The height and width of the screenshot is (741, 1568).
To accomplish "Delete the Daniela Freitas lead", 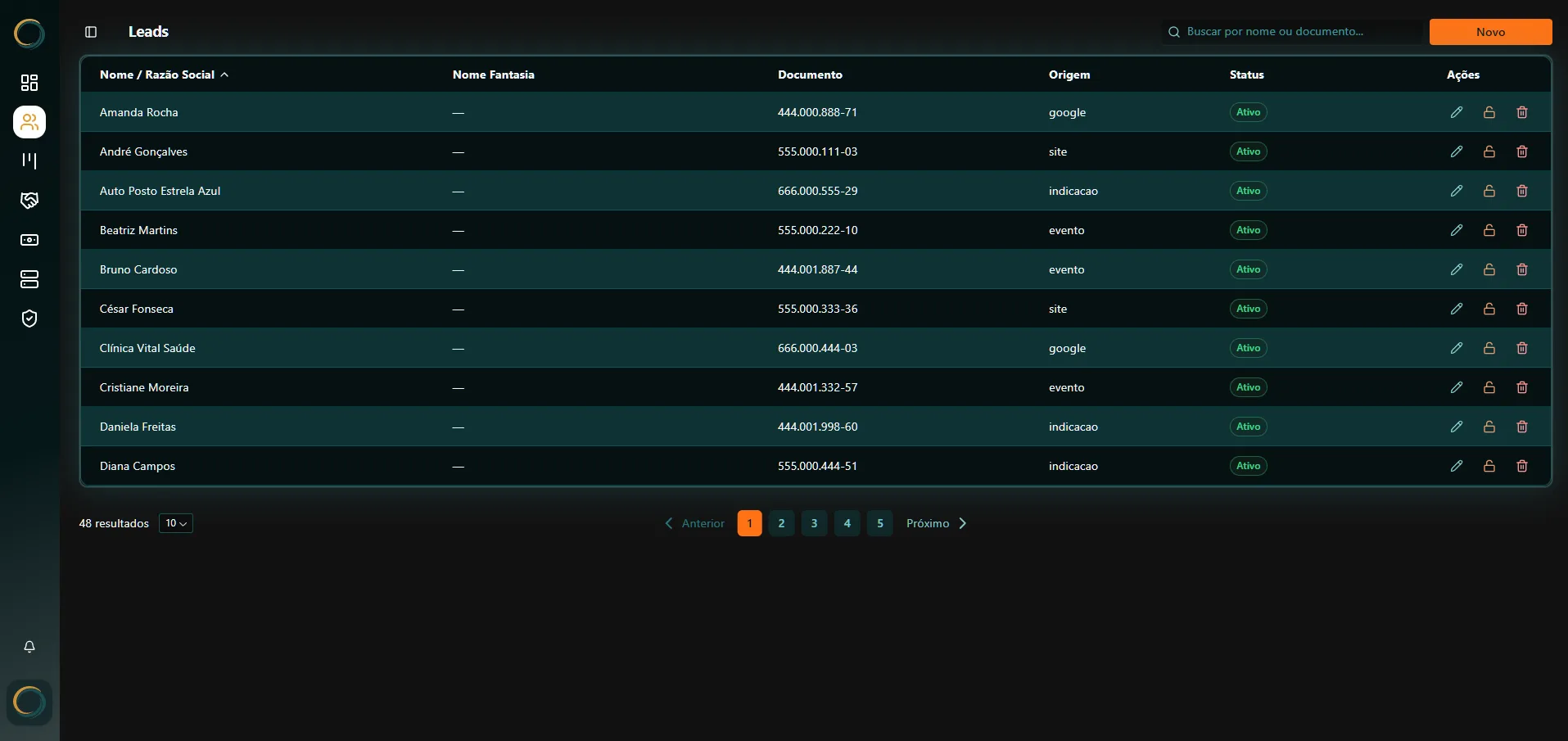I will coord(1522,427).
